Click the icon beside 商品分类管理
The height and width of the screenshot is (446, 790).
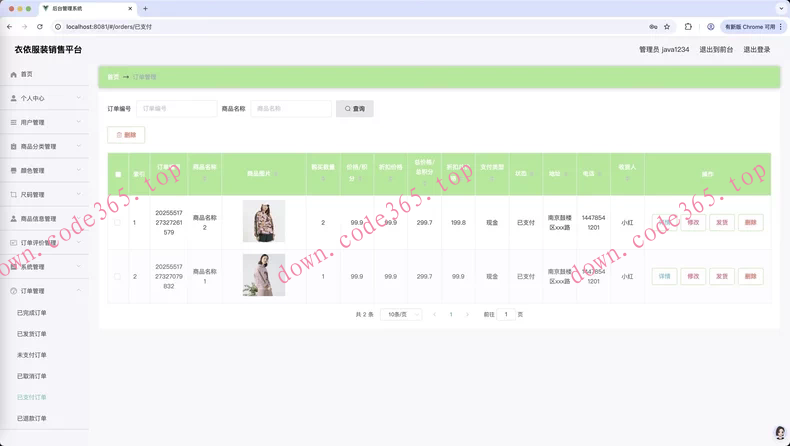tap(13, 146)
